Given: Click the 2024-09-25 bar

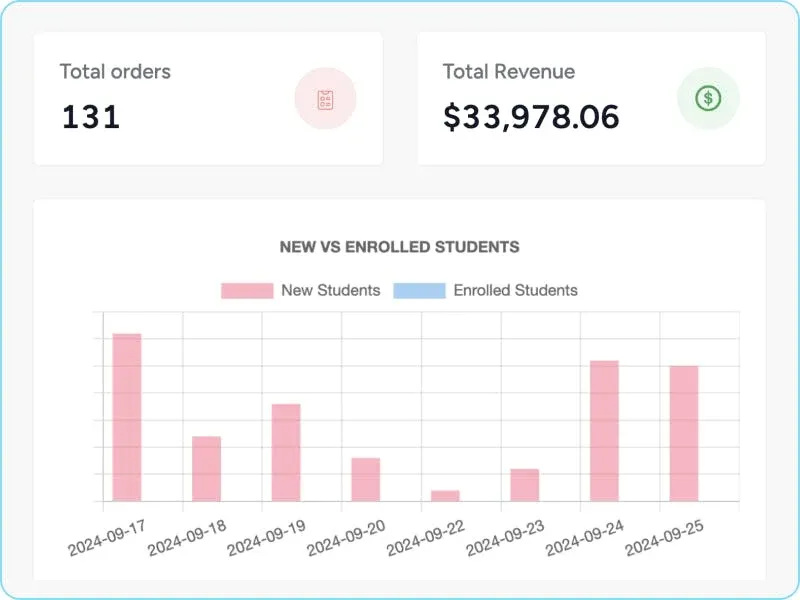Looking at the screenshot, I should click(x=684, y=433).
